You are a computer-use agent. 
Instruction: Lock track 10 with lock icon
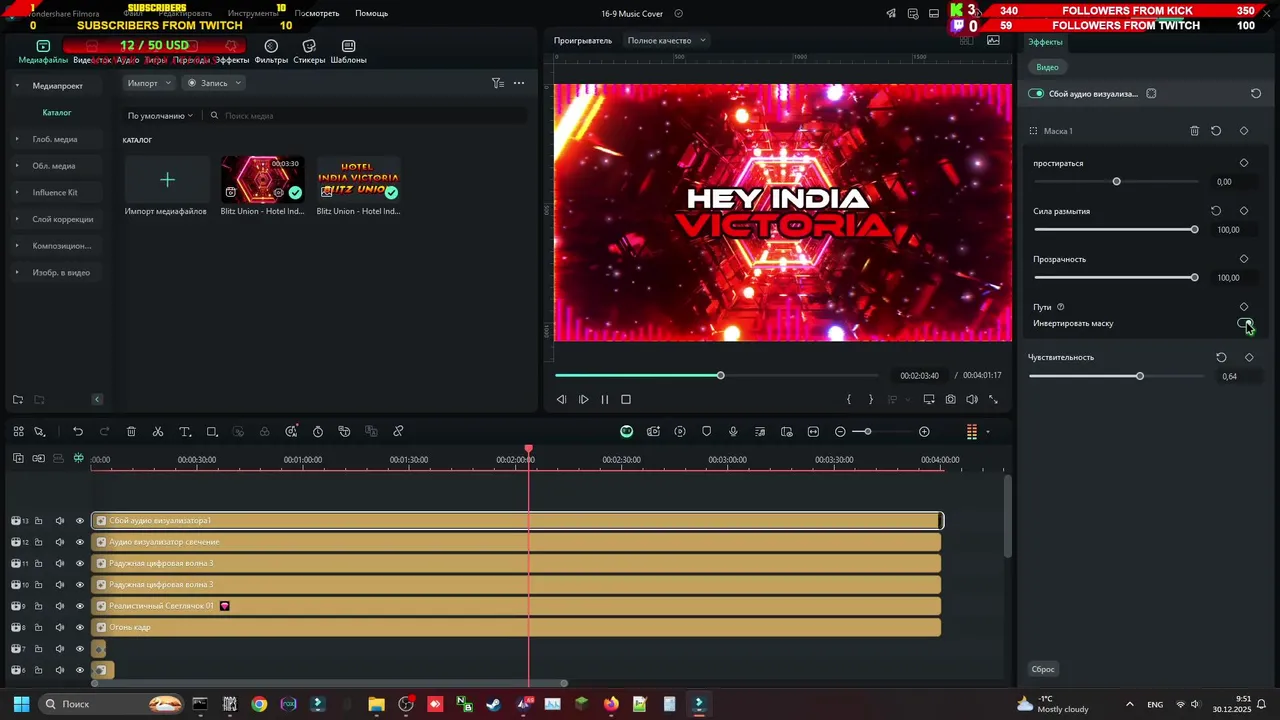pyautogui.click(x=38, y=585)
